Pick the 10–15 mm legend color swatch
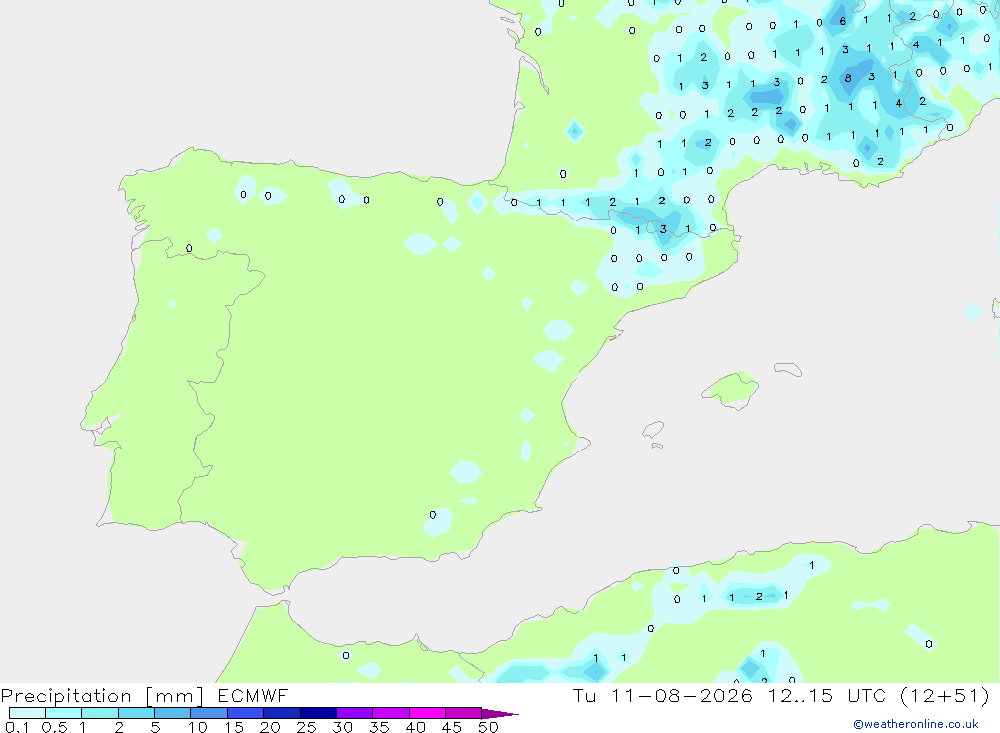This screenshot has height=733, width=1000. click(x=209, y=713)
